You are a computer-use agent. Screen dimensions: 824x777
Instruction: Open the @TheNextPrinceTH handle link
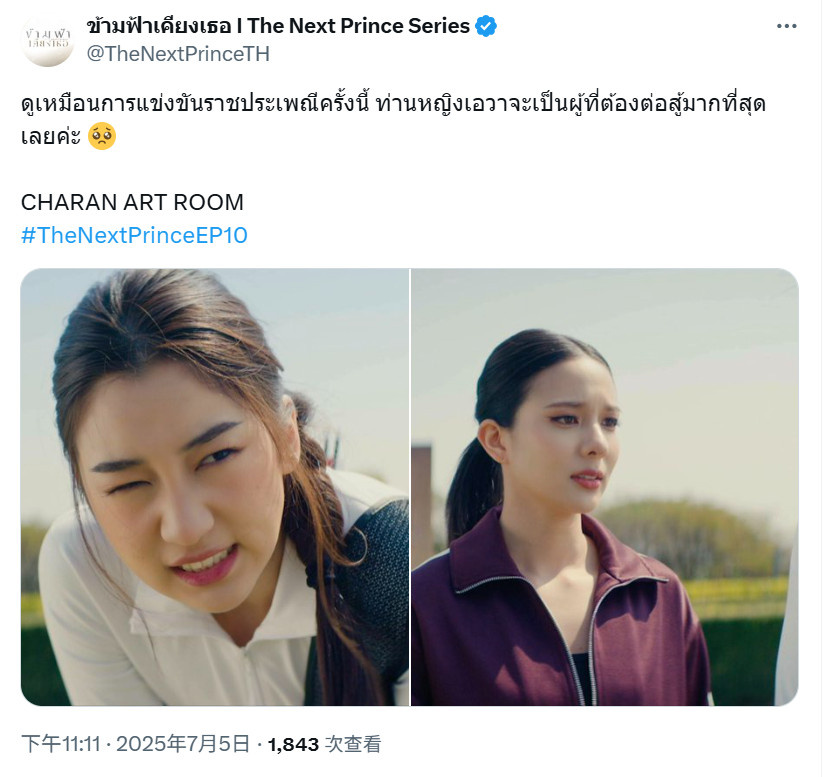[178, 54]
